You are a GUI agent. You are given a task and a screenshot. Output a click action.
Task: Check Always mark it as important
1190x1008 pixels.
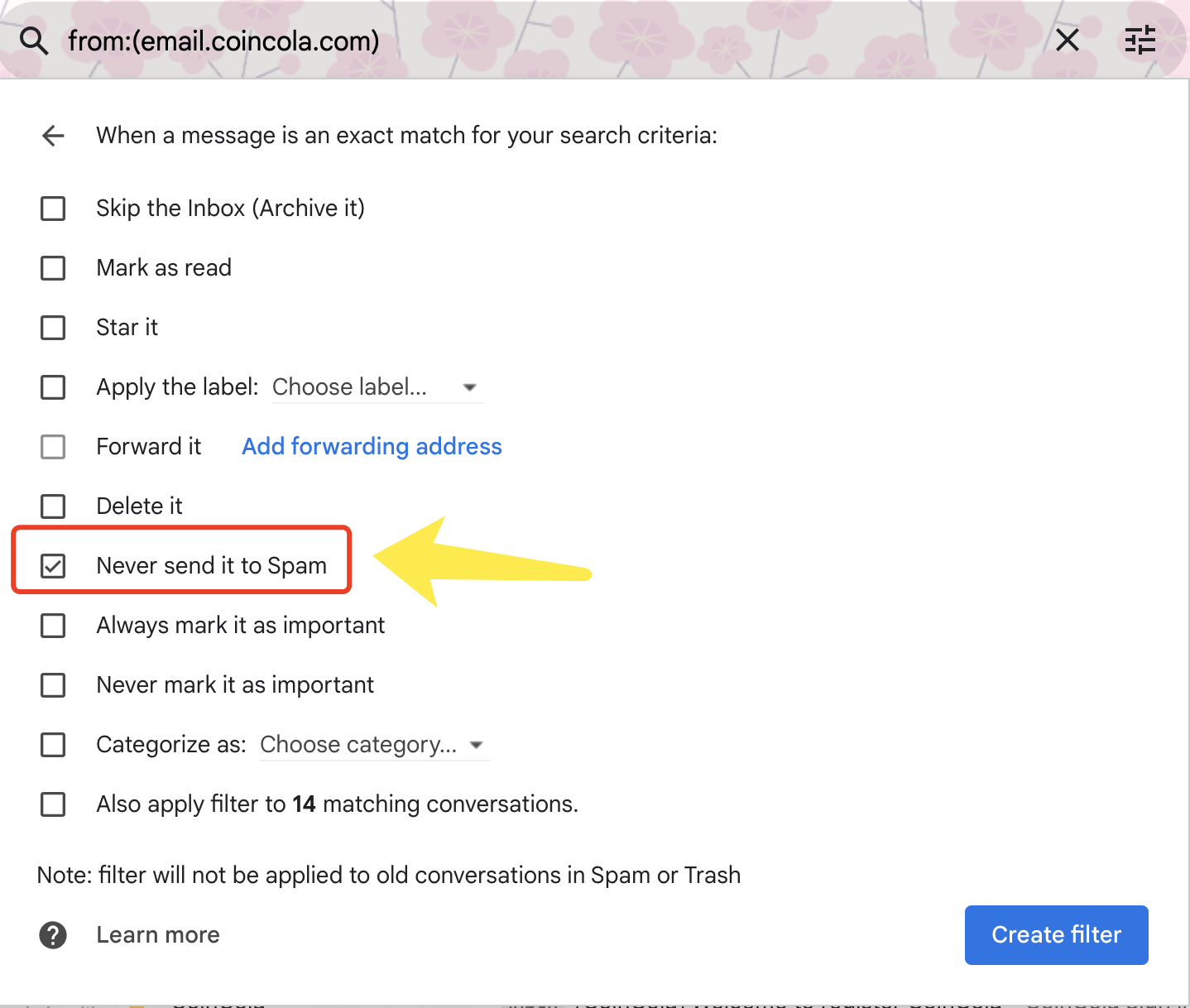click(53, 626)
